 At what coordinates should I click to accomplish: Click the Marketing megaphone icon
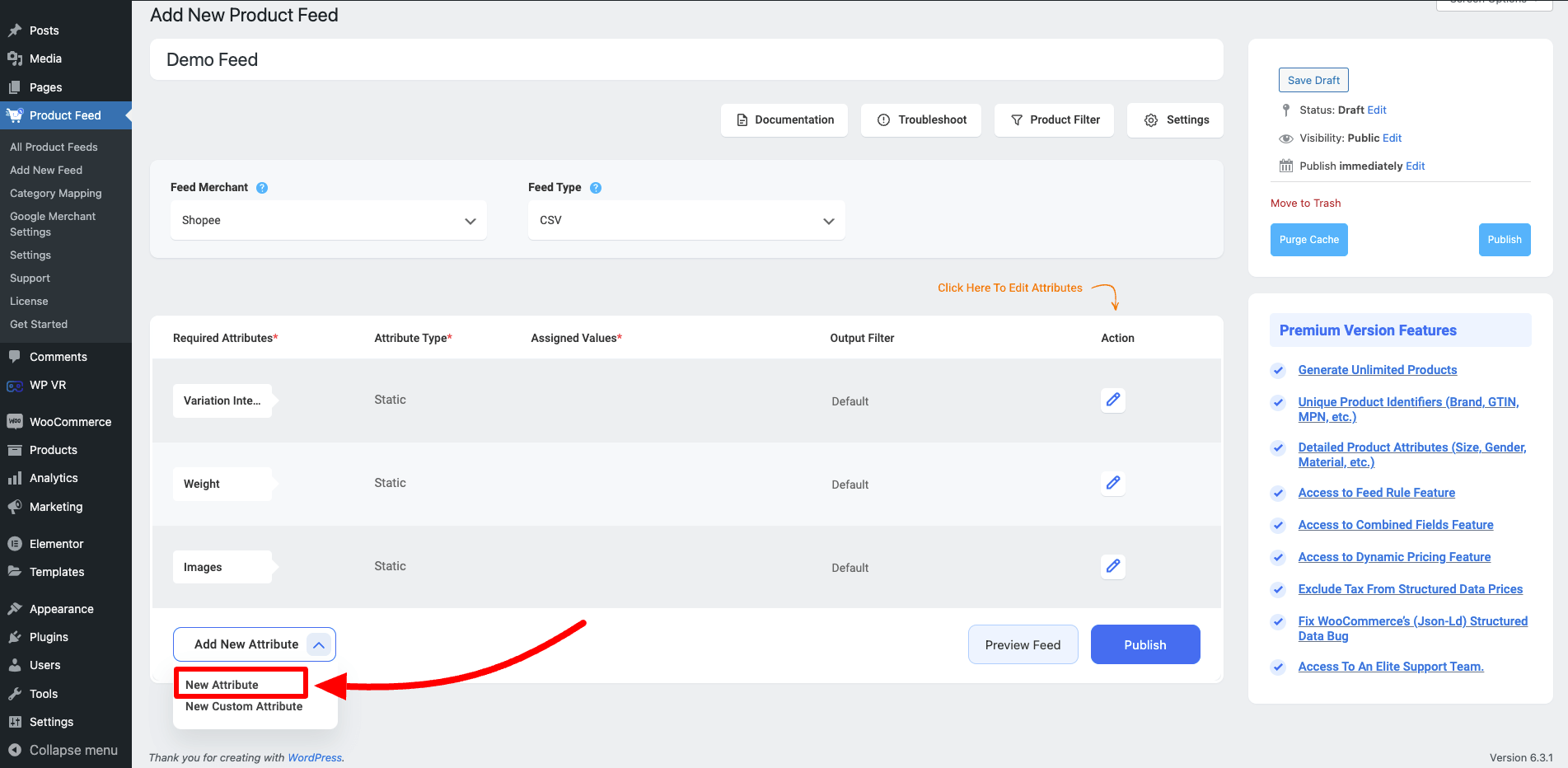(x=15, y=507)
